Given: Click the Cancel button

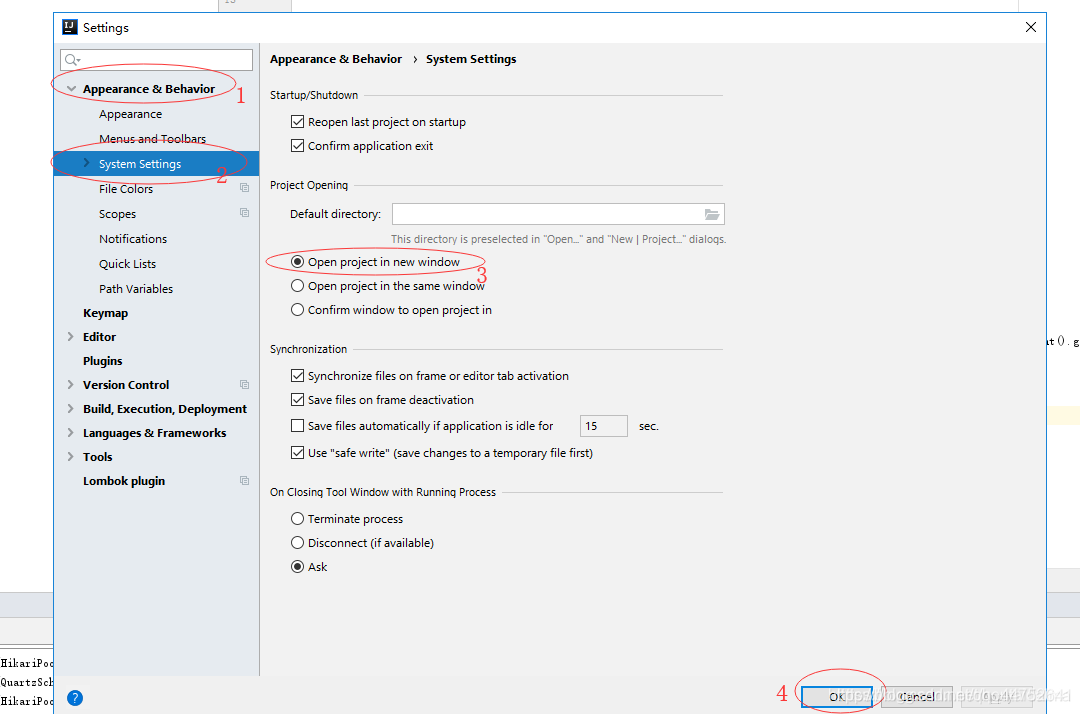Looking at the screenshot, I should [917, 697].
